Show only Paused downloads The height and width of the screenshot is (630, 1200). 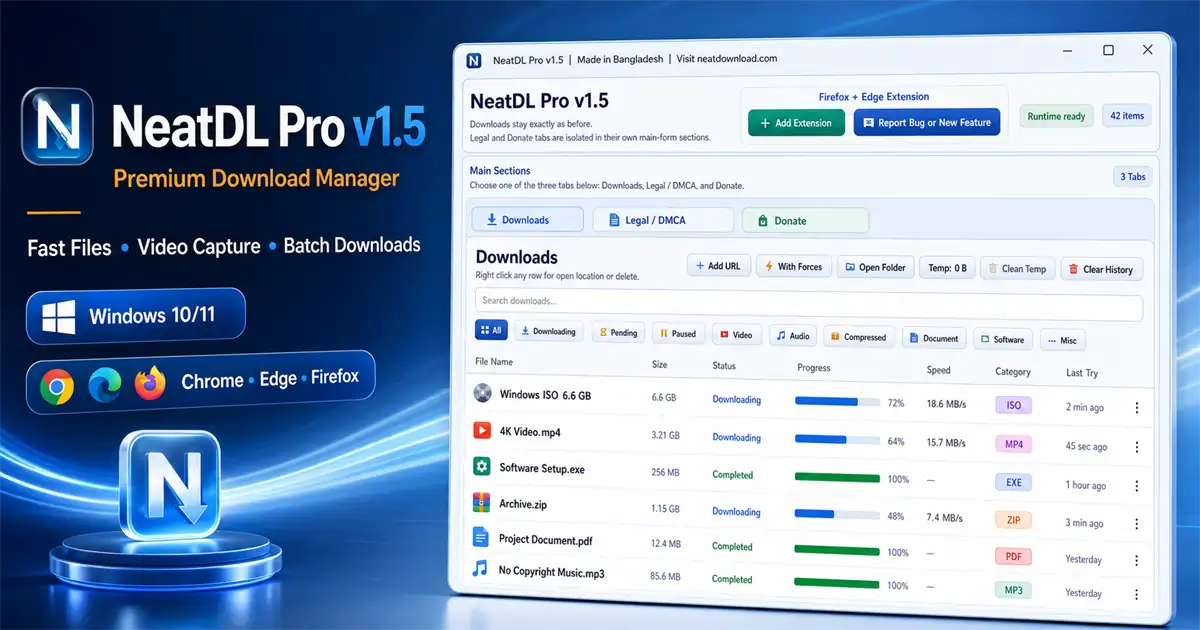[x=677, y=333]
